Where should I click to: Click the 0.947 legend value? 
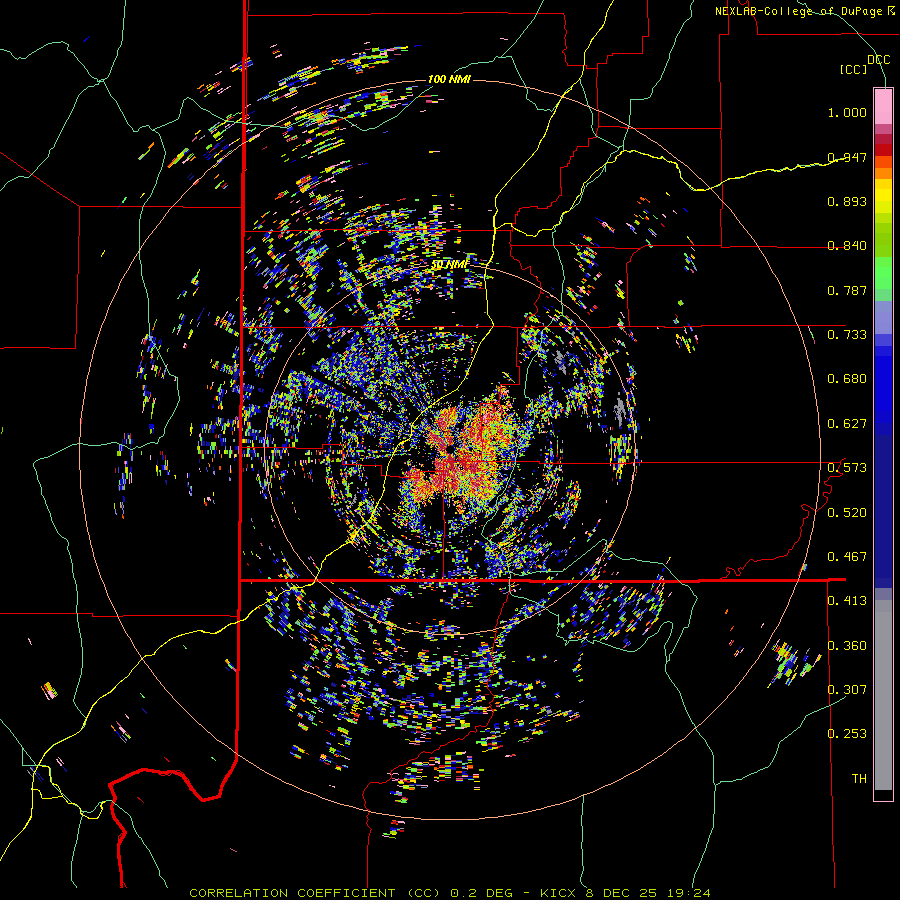[x=847, y=157]
